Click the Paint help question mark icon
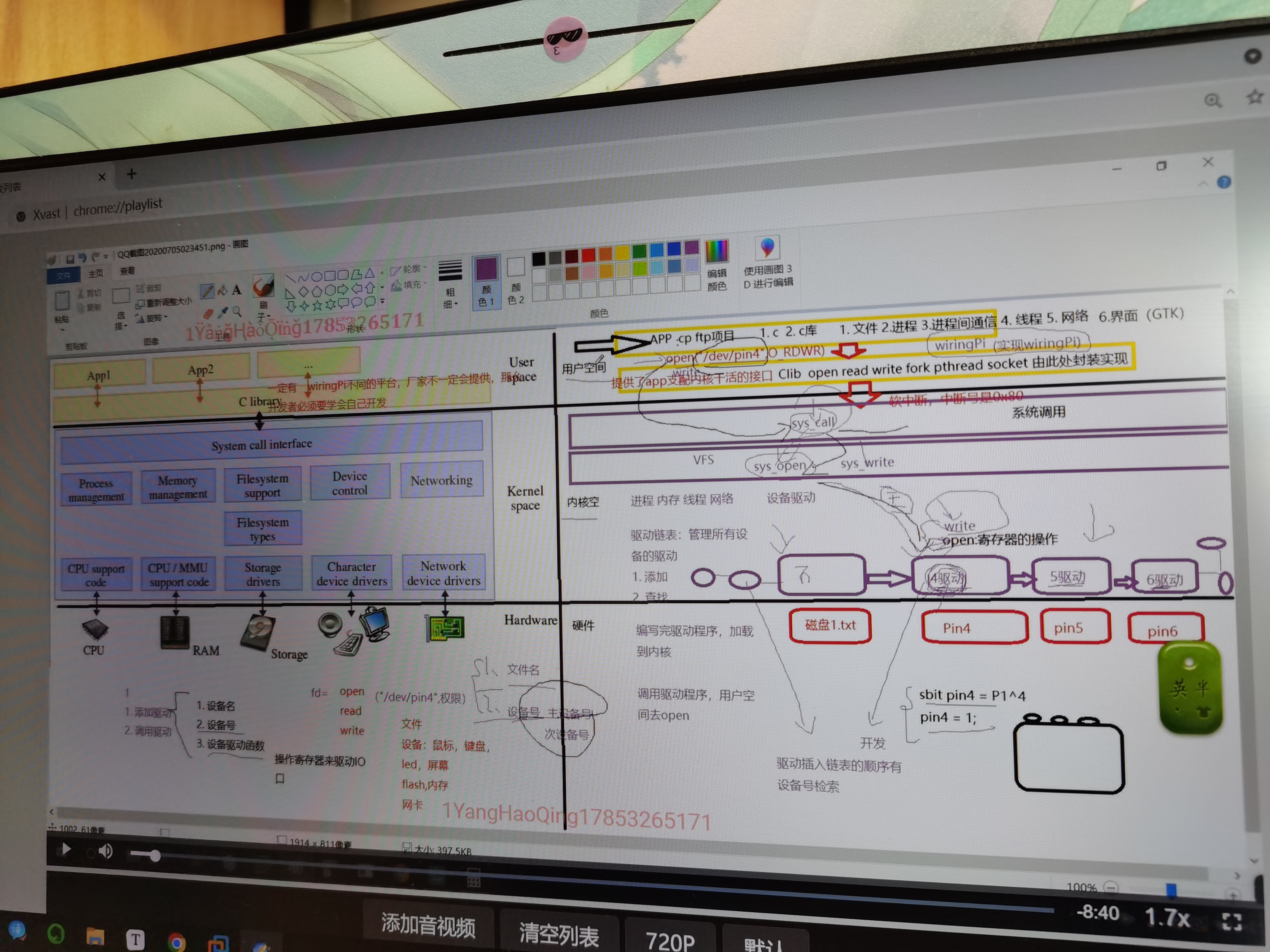 (1224, 182)
